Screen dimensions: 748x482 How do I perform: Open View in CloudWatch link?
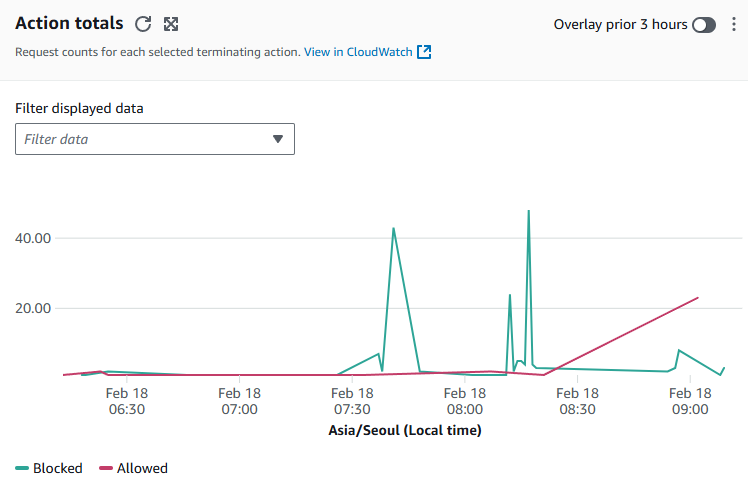(x=358, y=52)
